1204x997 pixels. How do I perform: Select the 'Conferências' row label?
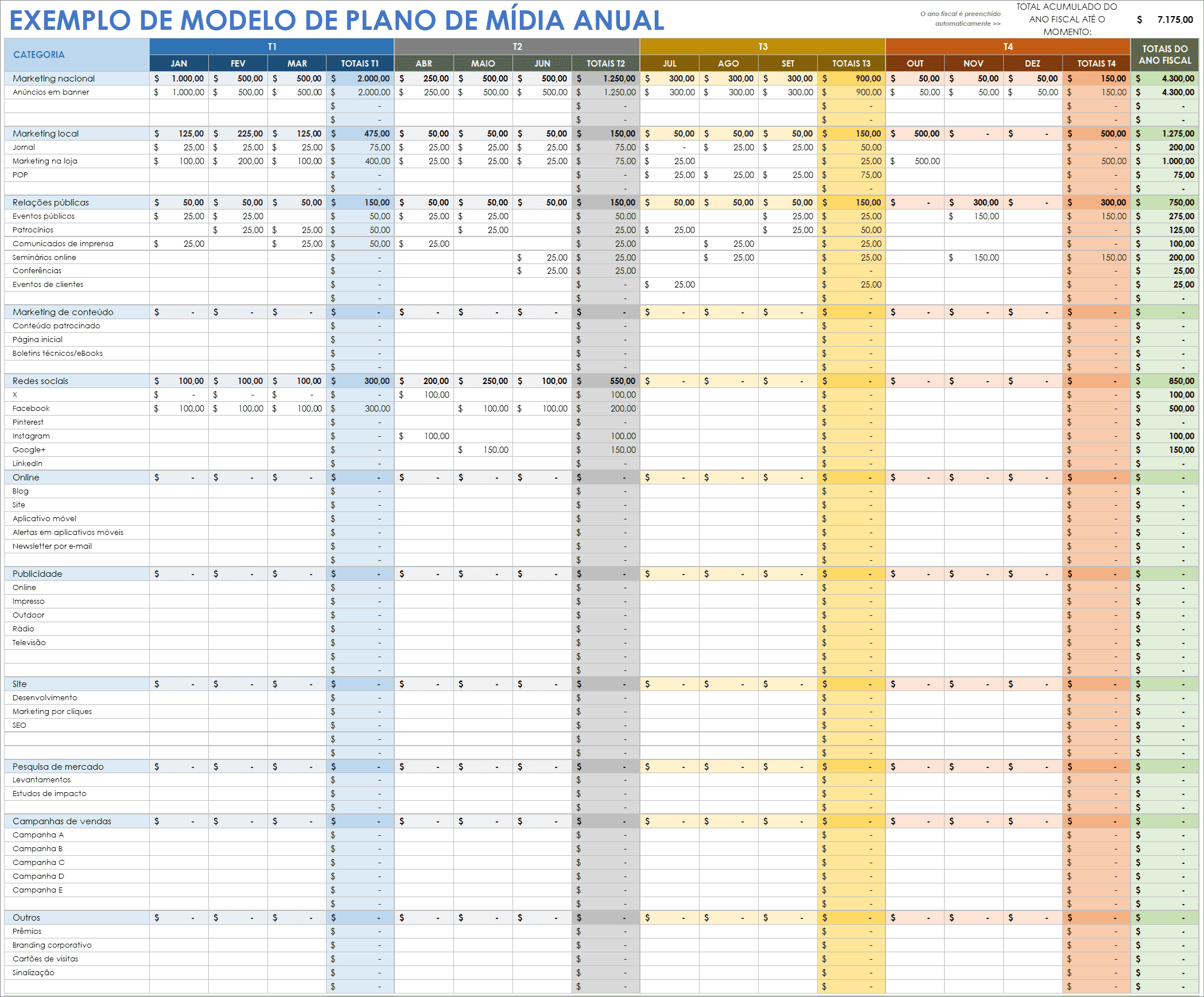click(x=37, y=270)
